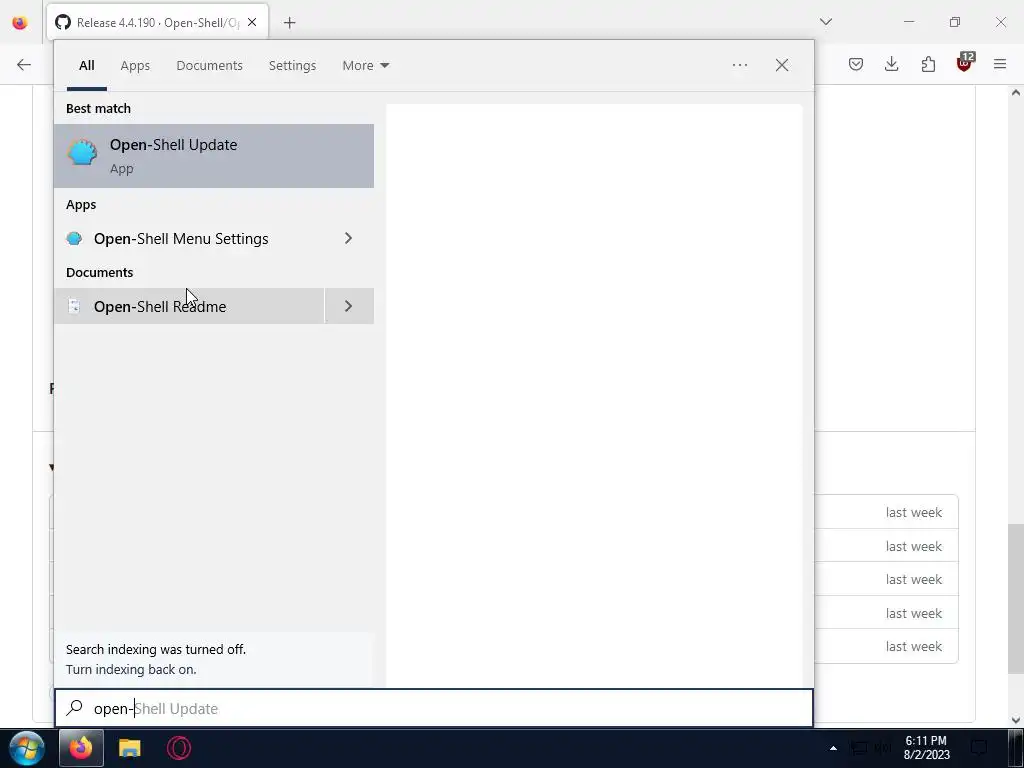Image resolution: width=1024 pixels, height=768 pixels.
Task: Open File Explorer from the taskbar
Action: (130, 748)
